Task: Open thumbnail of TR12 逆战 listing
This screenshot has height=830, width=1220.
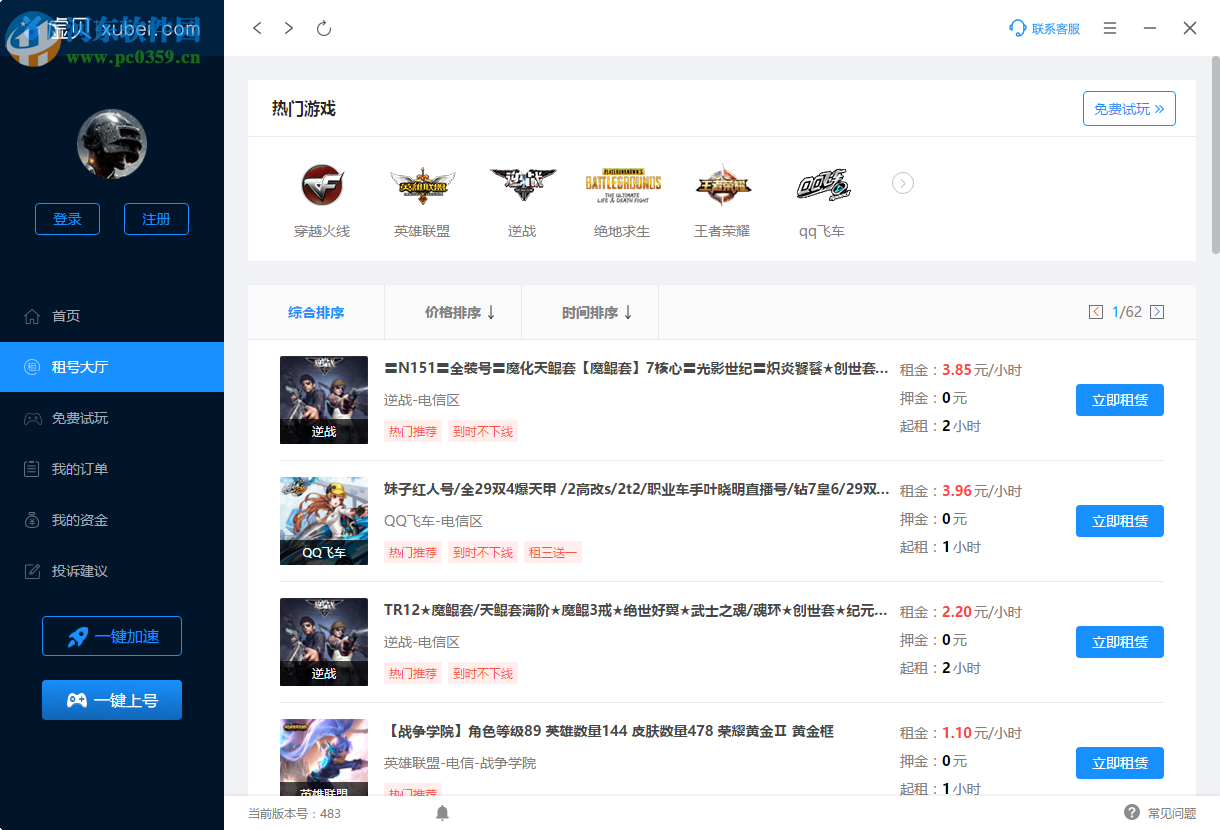Action: [324, 642]
